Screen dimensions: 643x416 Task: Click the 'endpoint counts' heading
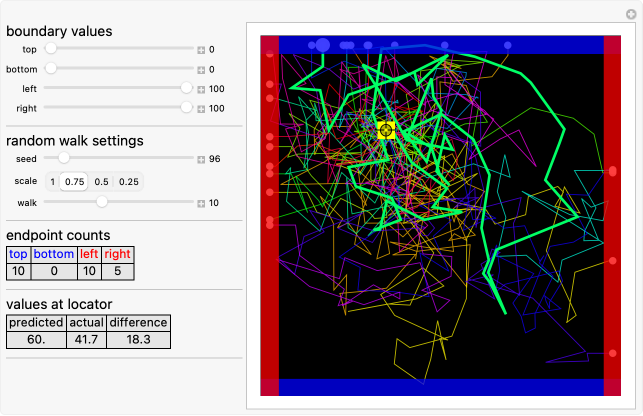point(58,235)
